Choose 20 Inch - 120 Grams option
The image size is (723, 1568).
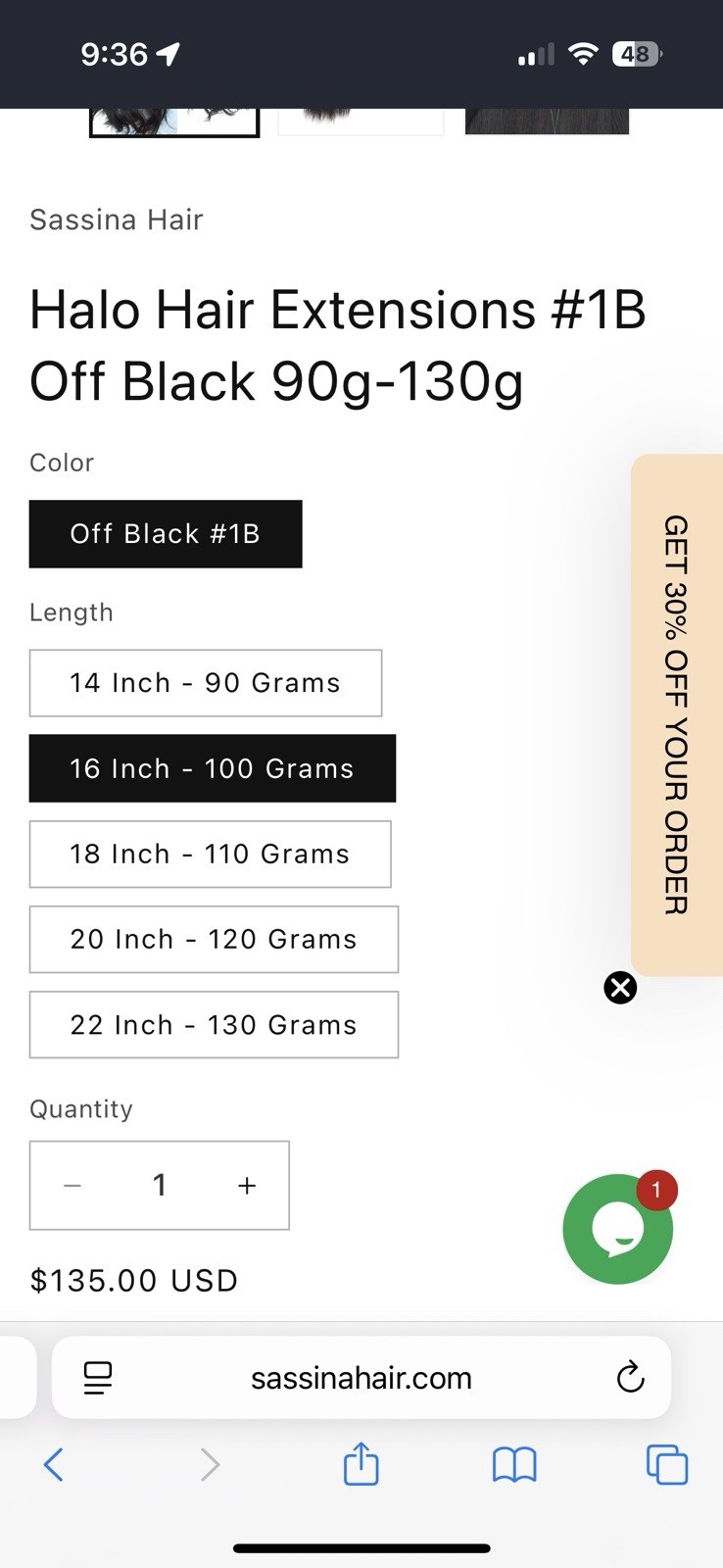(214, 939)
